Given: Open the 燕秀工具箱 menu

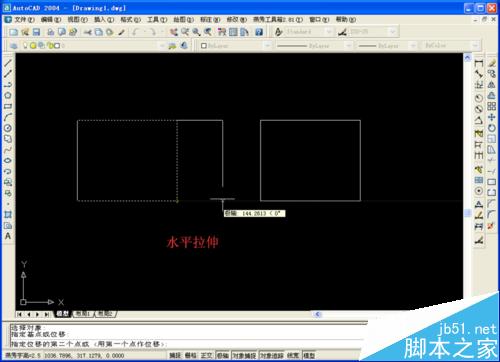Looking at the screenshot, I should 278,20.
